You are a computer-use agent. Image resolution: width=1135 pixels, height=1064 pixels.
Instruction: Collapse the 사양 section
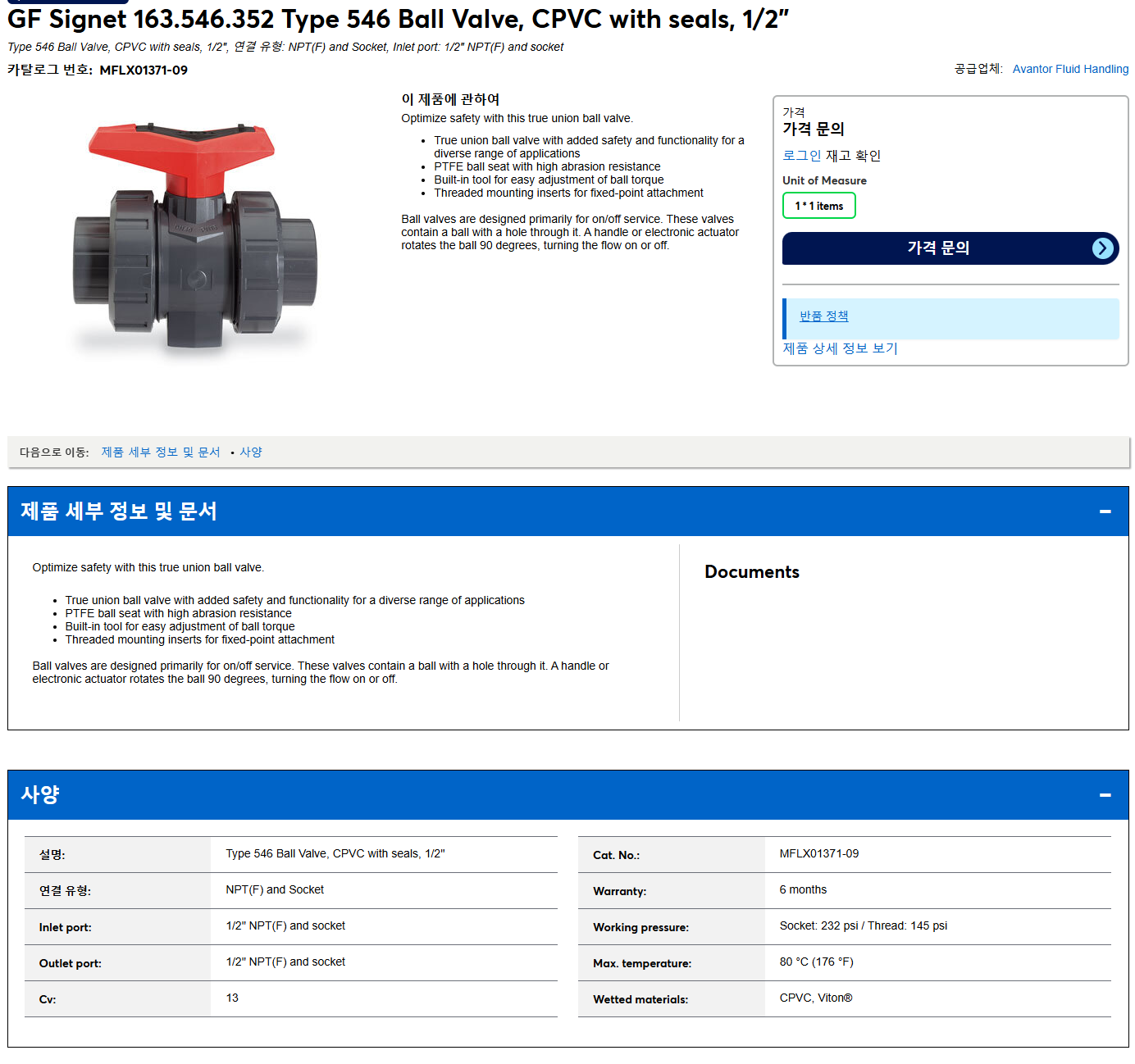point(1105,795)
